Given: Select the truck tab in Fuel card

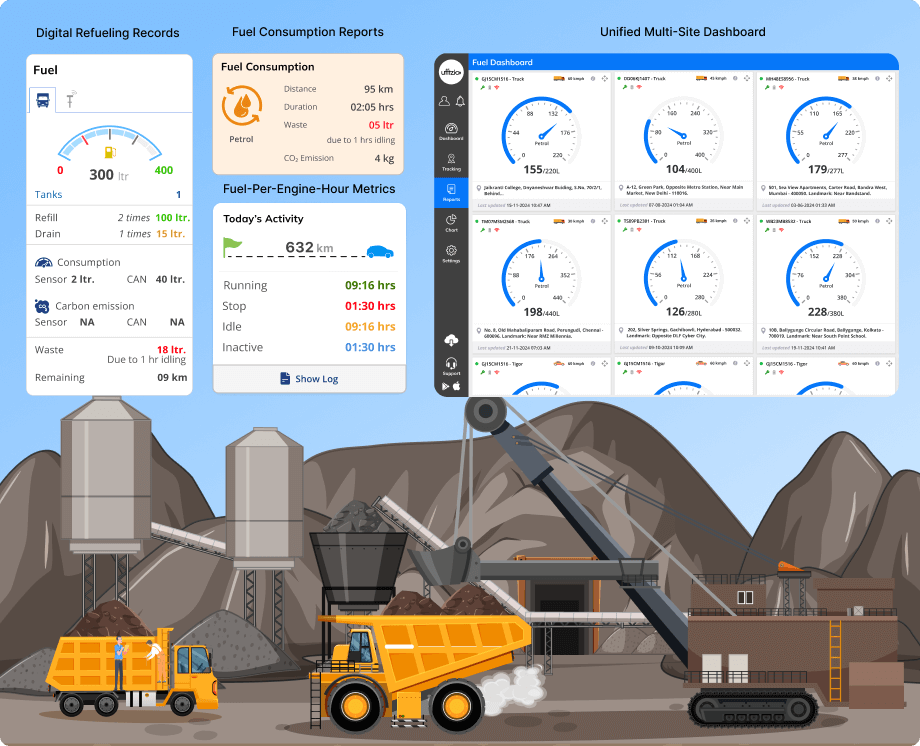Looking at the screenshot, I should click(43, 99).
